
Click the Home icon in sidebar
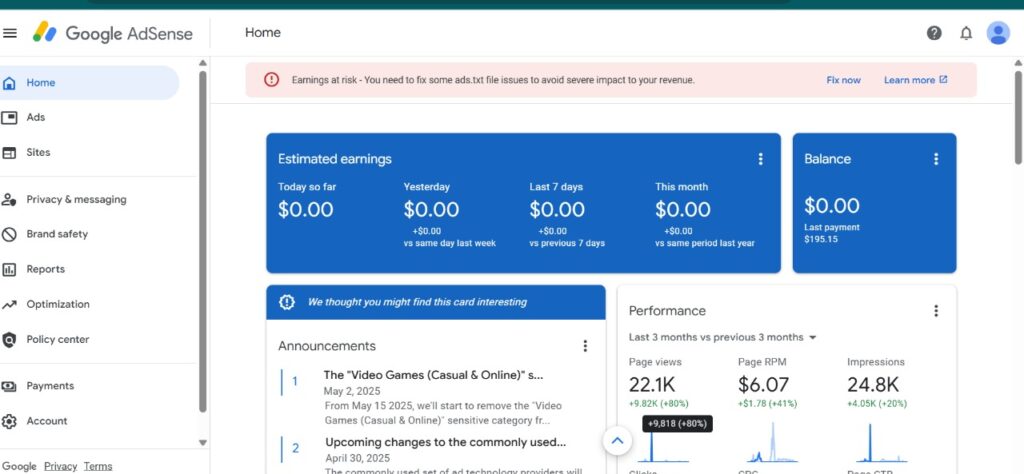click(x=9, y=83)
